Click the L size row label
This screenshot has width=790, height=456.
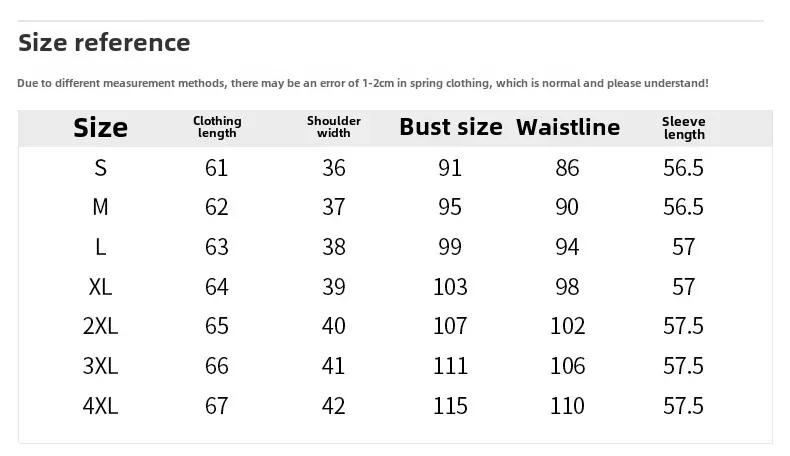click(101, 247)
